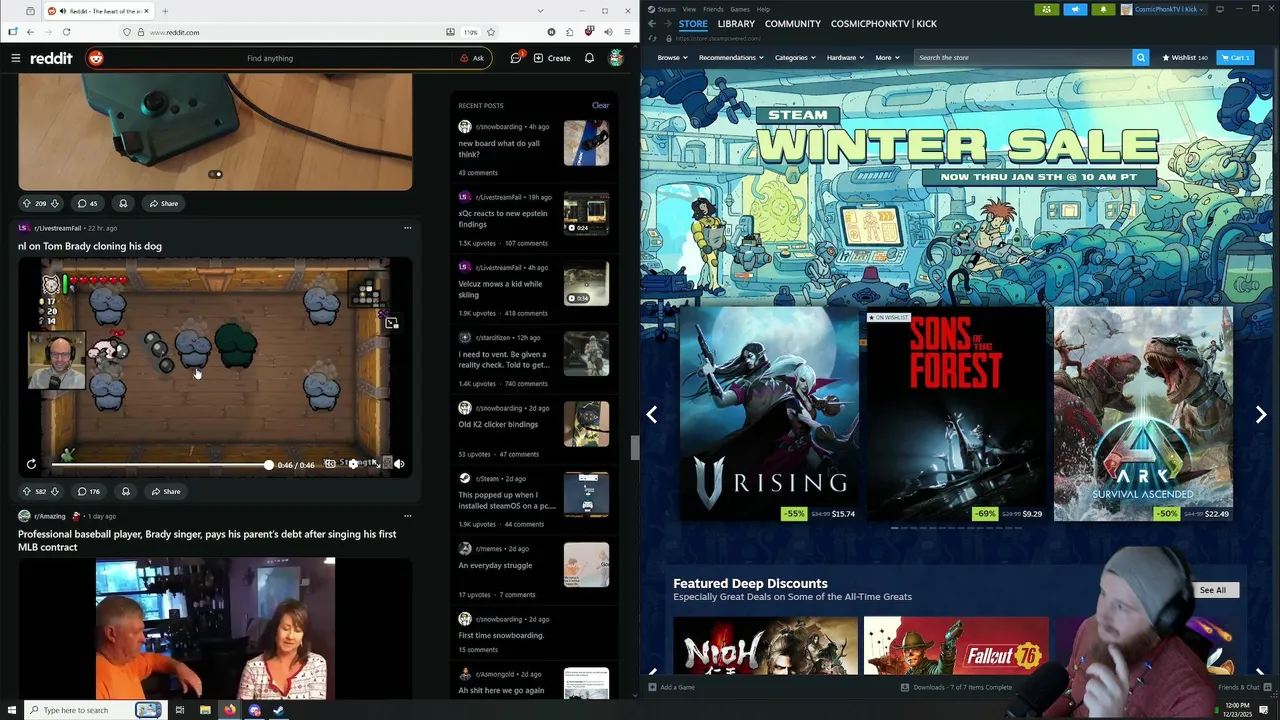The image size is (1280, 720).
Task: Open Steam announcements megaphone button
Action: (x=1075, y=9)
